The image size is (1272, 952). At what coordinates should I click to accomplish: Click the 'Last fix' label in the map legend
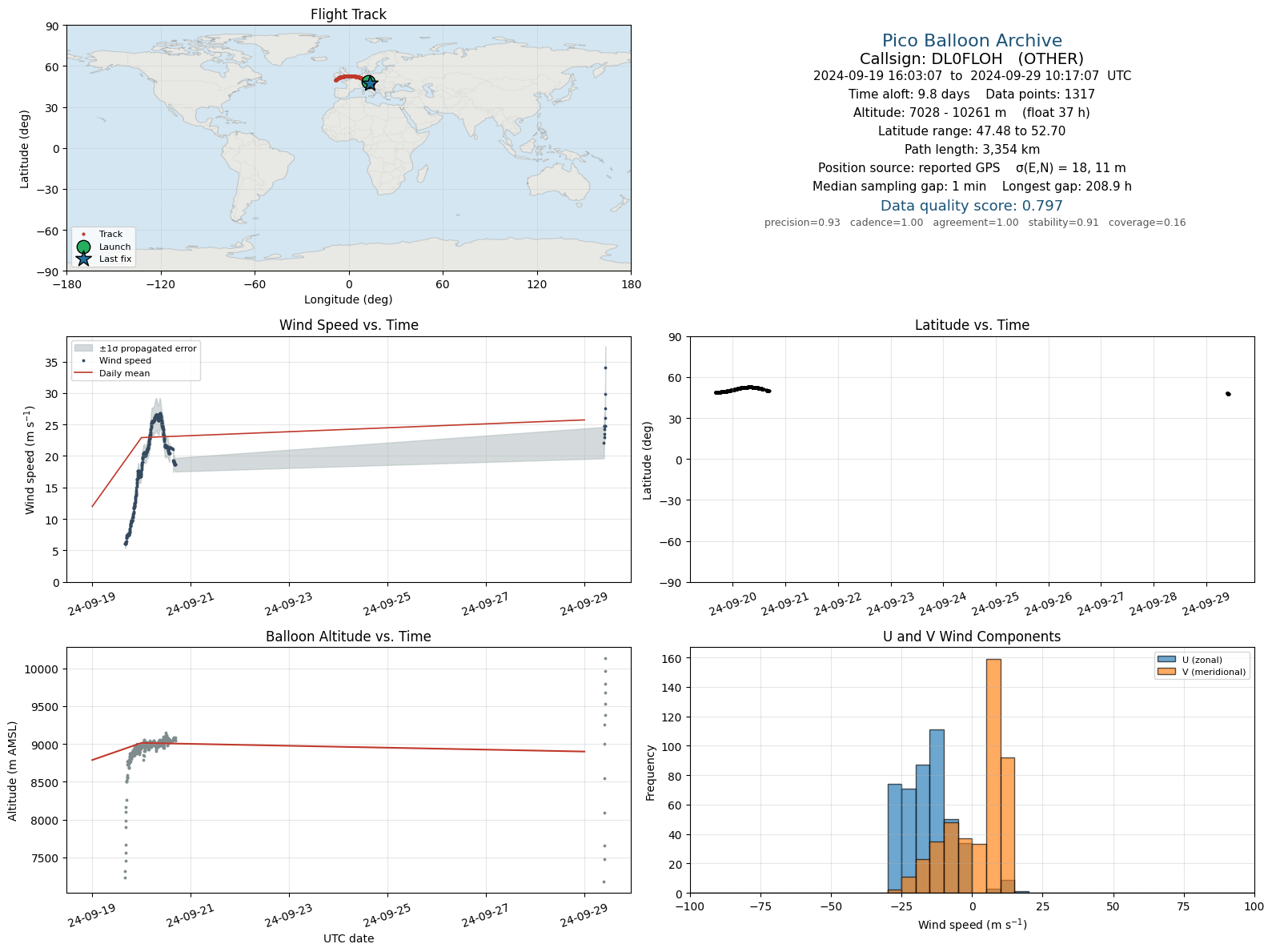click(115, 259)
